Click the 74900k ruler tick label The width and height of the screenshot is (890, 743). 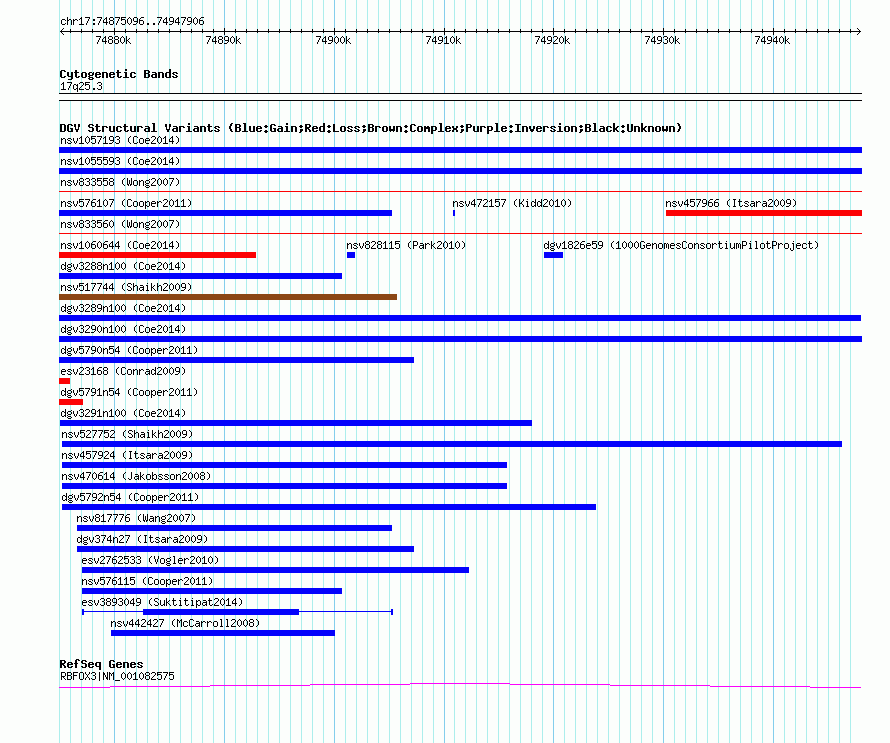click(333, 40)
